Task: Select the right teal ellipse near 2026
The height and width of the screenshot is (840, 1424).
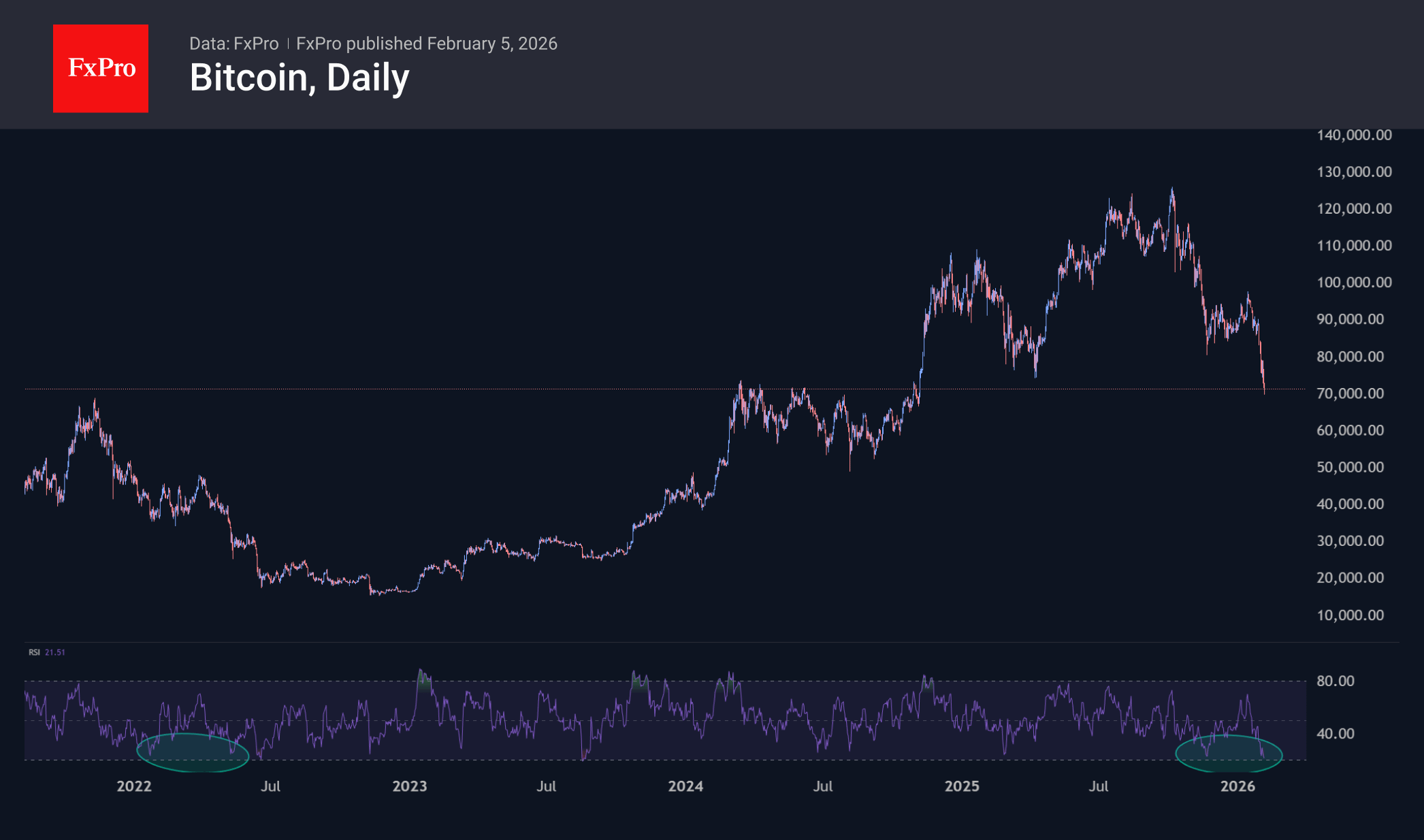Action: (x=1229, y=754)
